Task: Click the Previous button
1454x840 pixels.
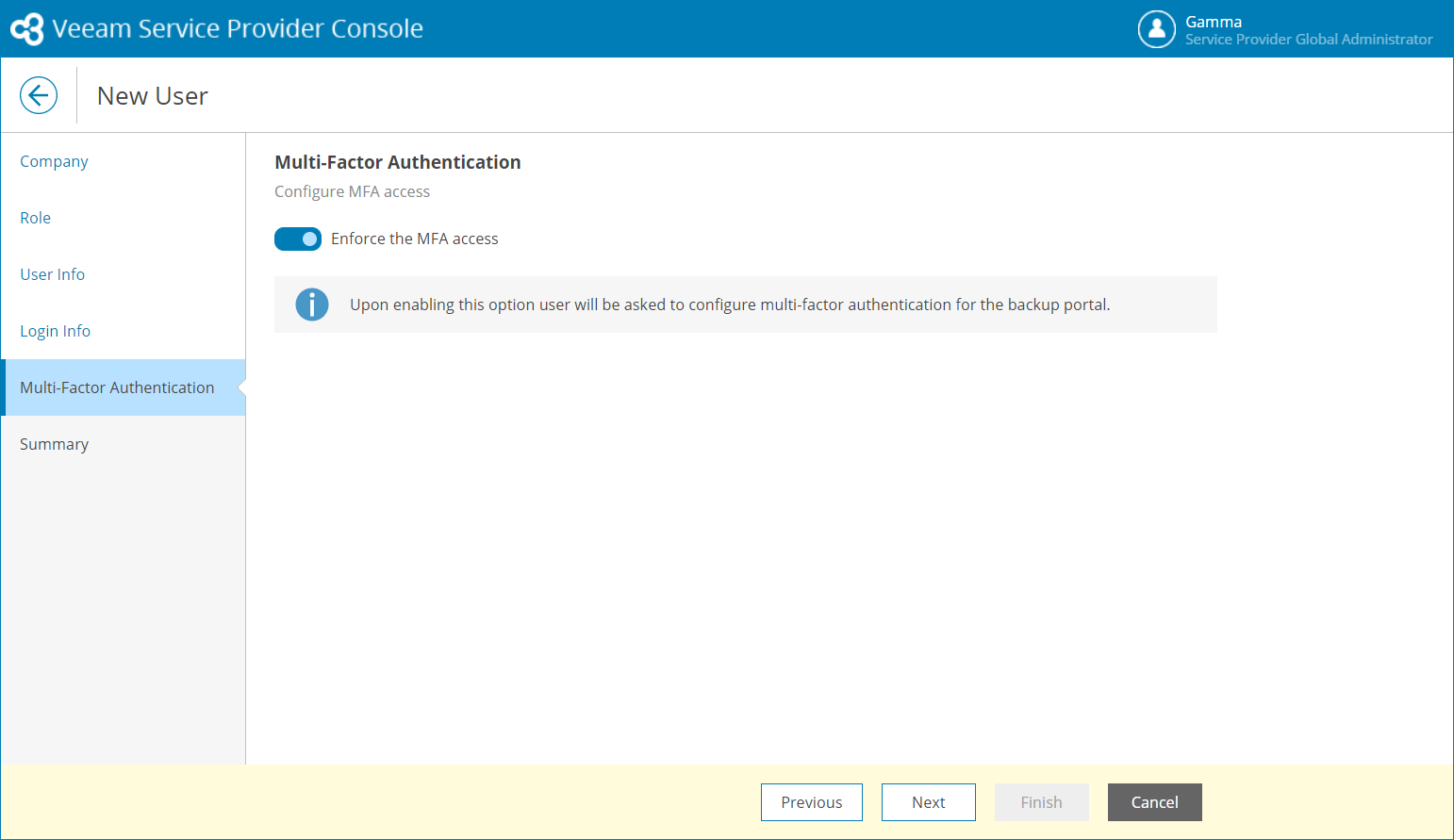Action: pos(811,802)
